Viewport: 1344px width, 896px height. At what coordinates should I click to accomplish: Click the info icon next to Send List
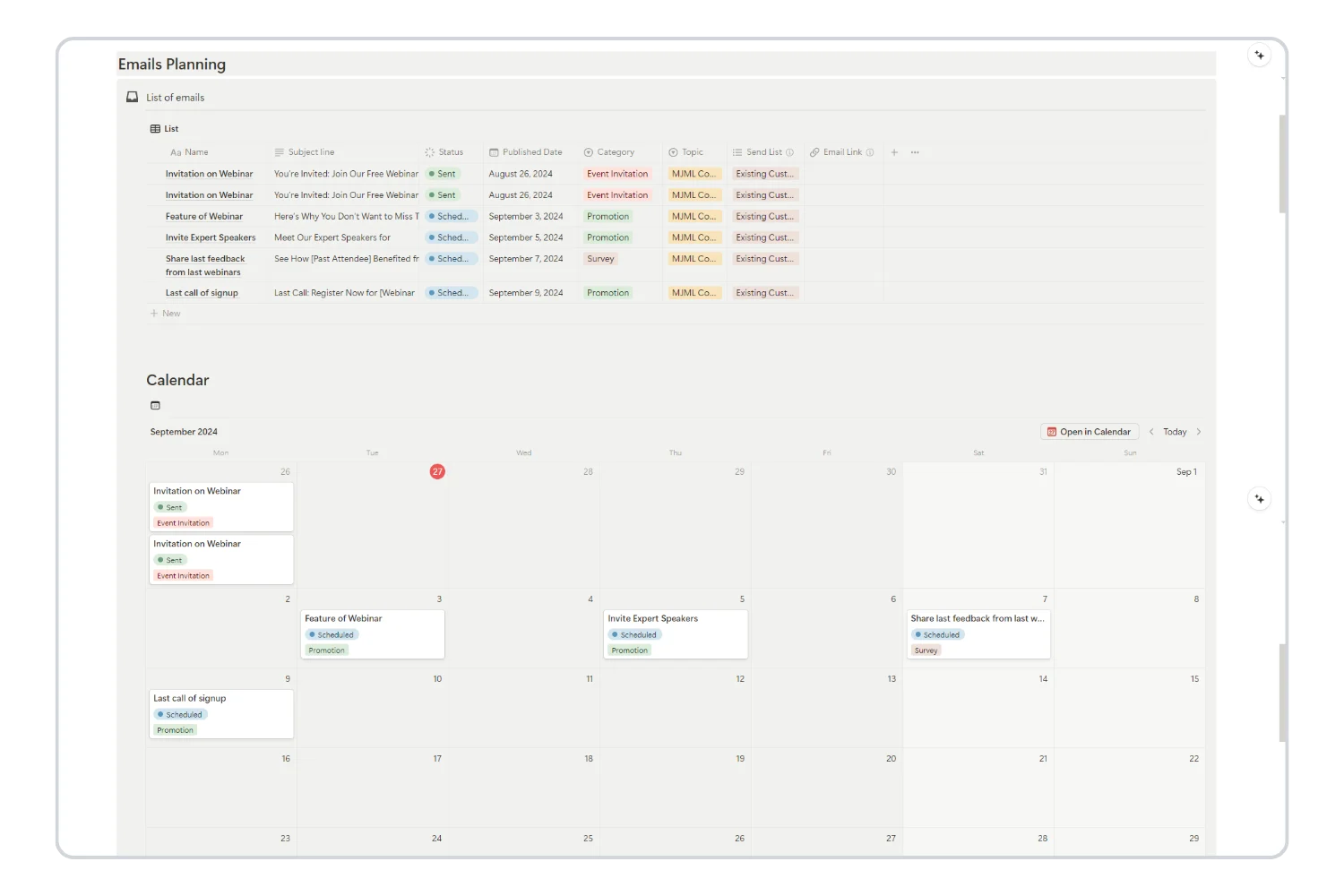click(x=789, y=152)
